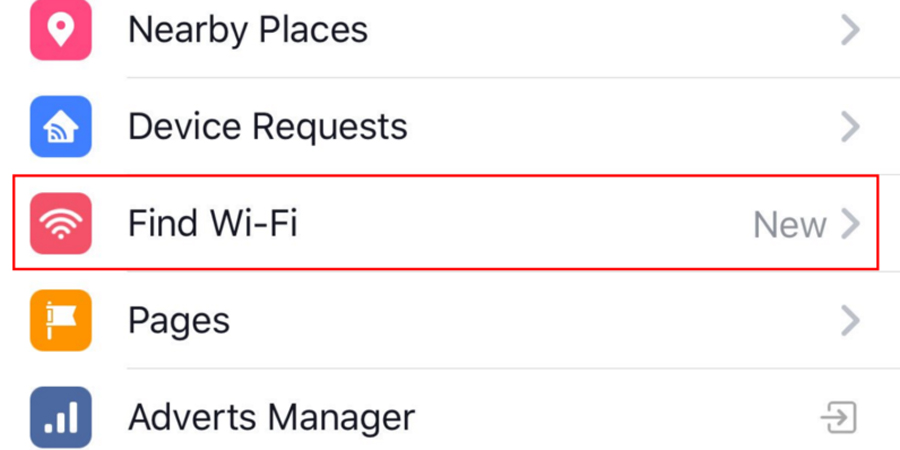The width and height of the screenshot is (900, 450).
Task: Expand the Nearby Places chevron arrow
Action: [850, 31]
